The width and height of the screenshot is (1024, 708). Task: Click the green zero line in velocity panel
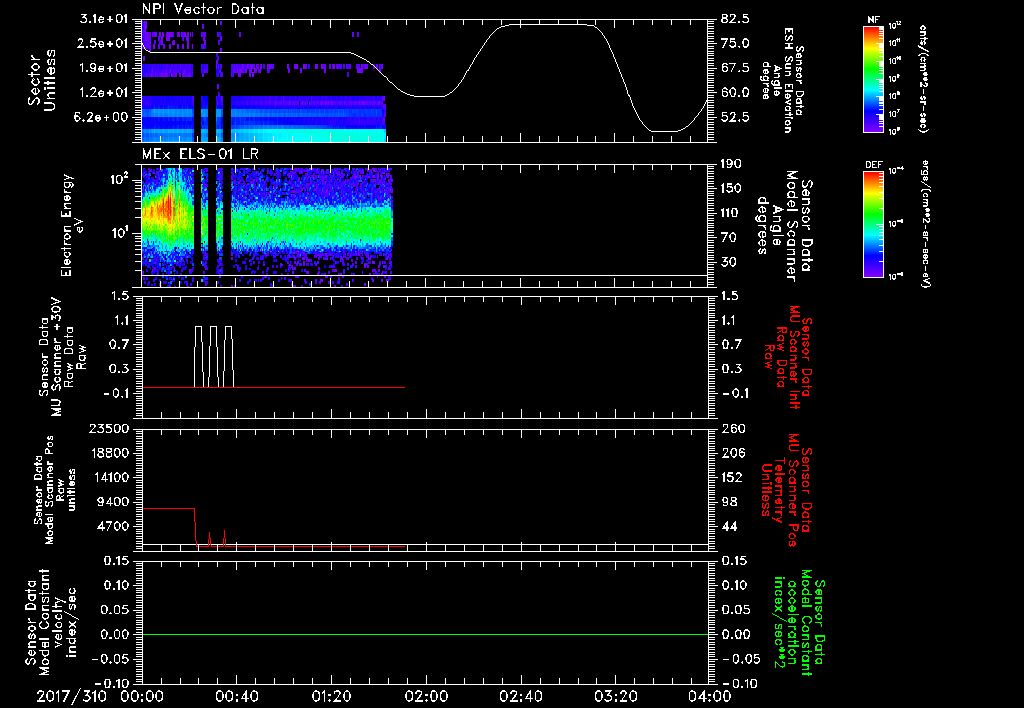pyautogui.click(x=425, y=634)
